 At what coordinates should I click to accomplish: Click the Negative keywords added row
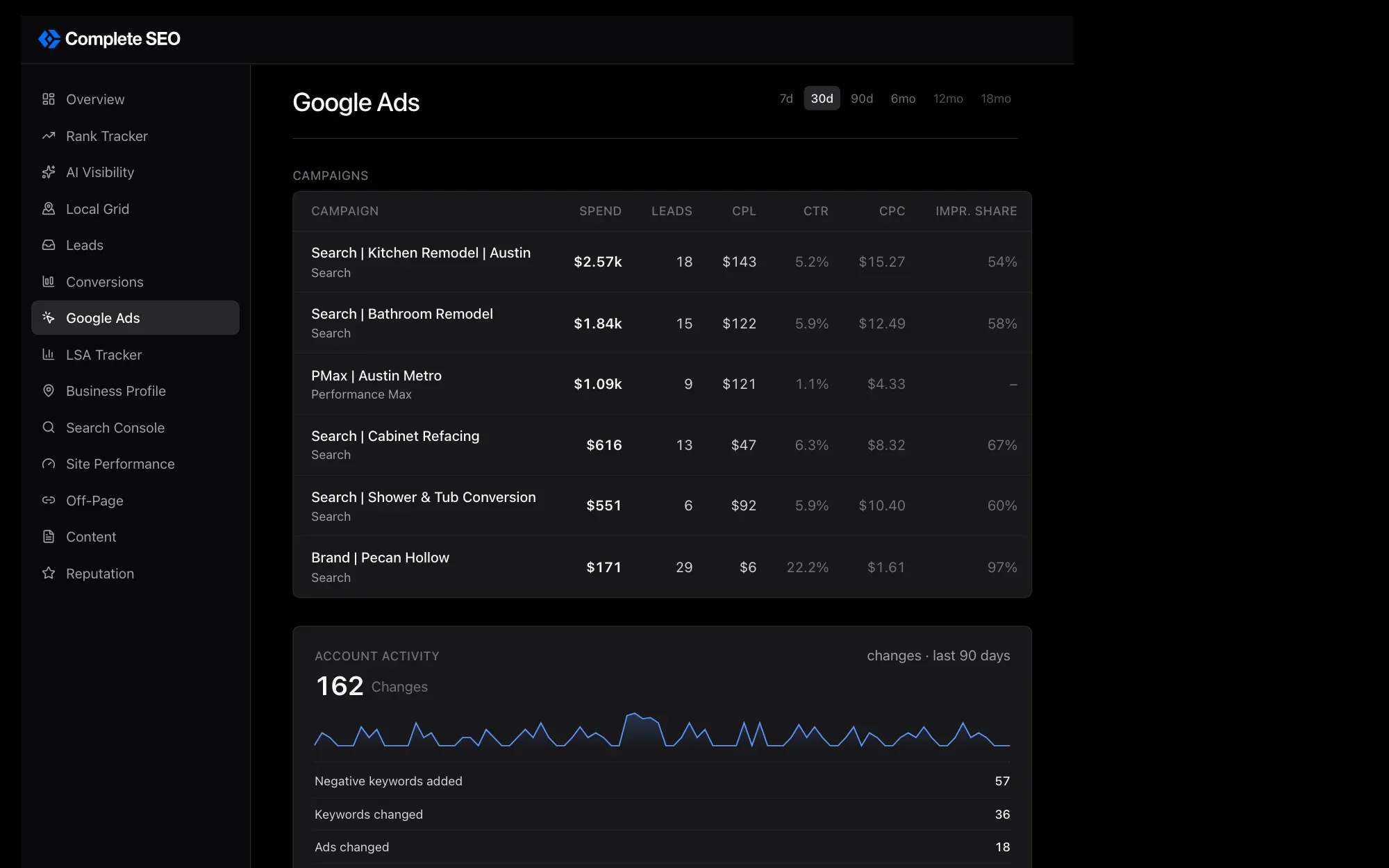(x=662, y=781)
